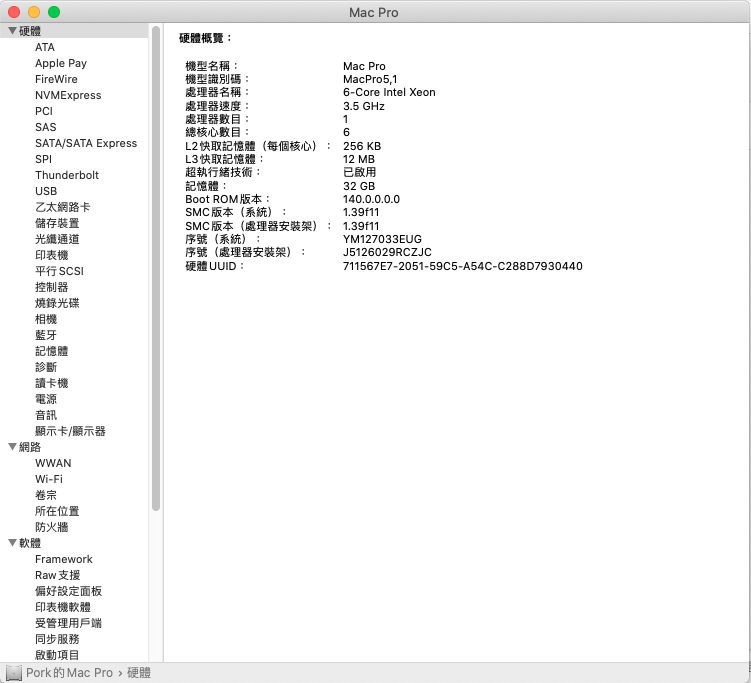Open FireWire hardware info

(56, 79)
